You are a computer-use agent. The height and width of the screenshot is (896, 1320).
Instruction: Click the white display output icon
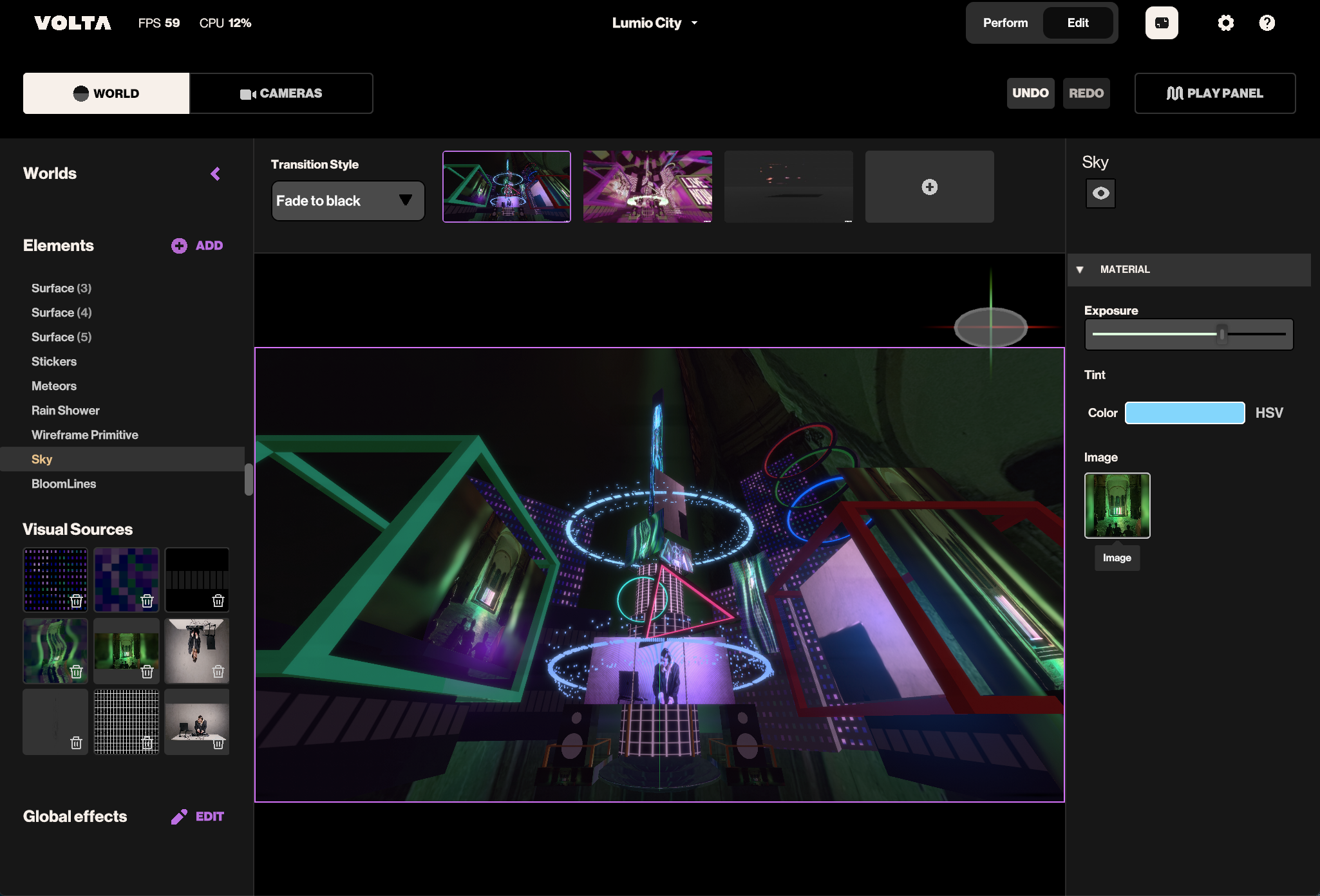pyautogui.click(x=1161, y=23)
